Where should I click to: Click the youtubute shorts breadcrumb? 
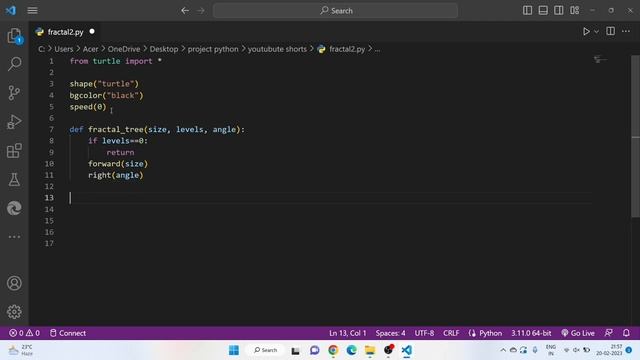coord(277,49)
